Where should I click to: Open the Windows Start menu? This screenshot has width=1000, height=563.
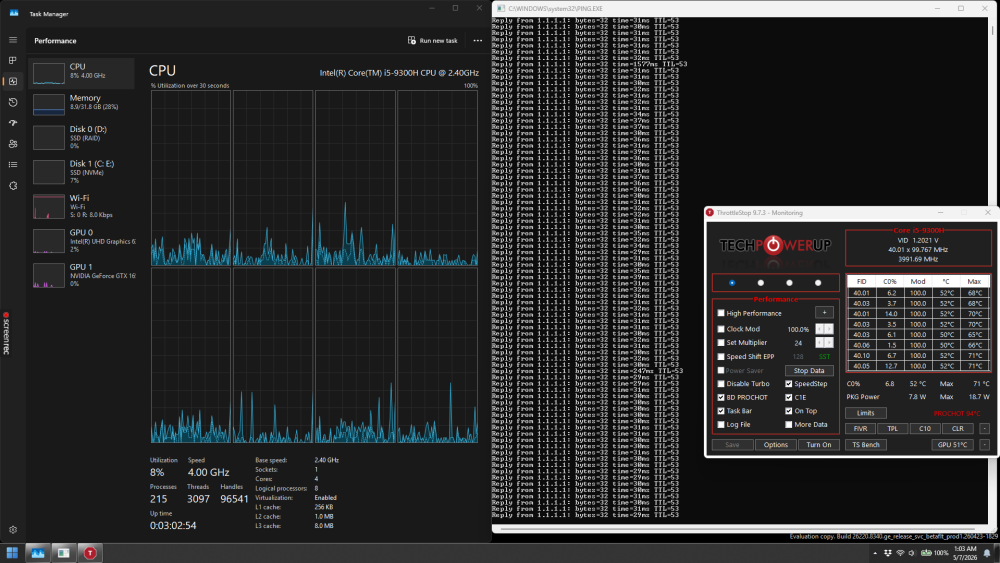(12, 553)
